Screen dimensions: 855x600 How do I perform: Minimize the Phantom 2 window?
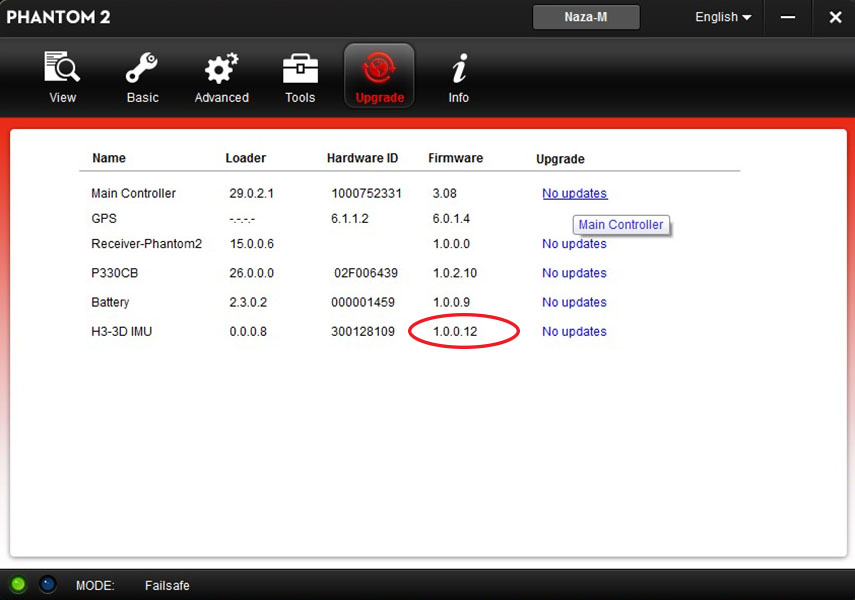787,17
